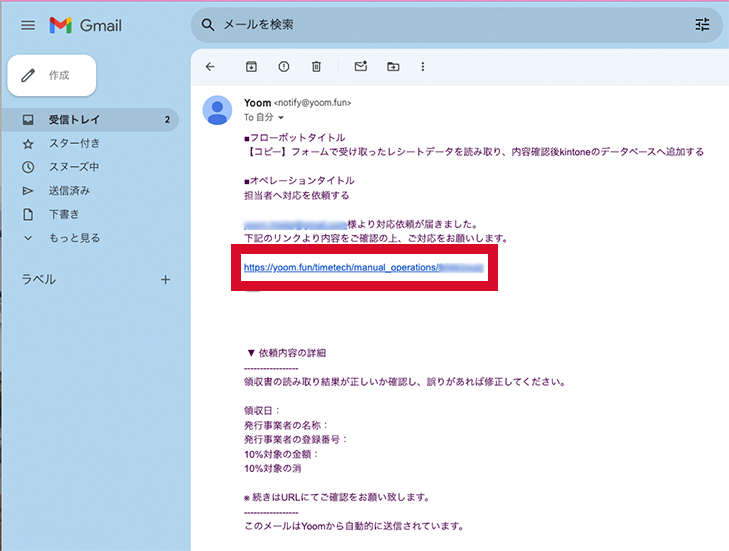Screen dimensions: 729x551
Task: Click the ▼ 依頼内容の詳細 heading
Action: coord(286,353)
